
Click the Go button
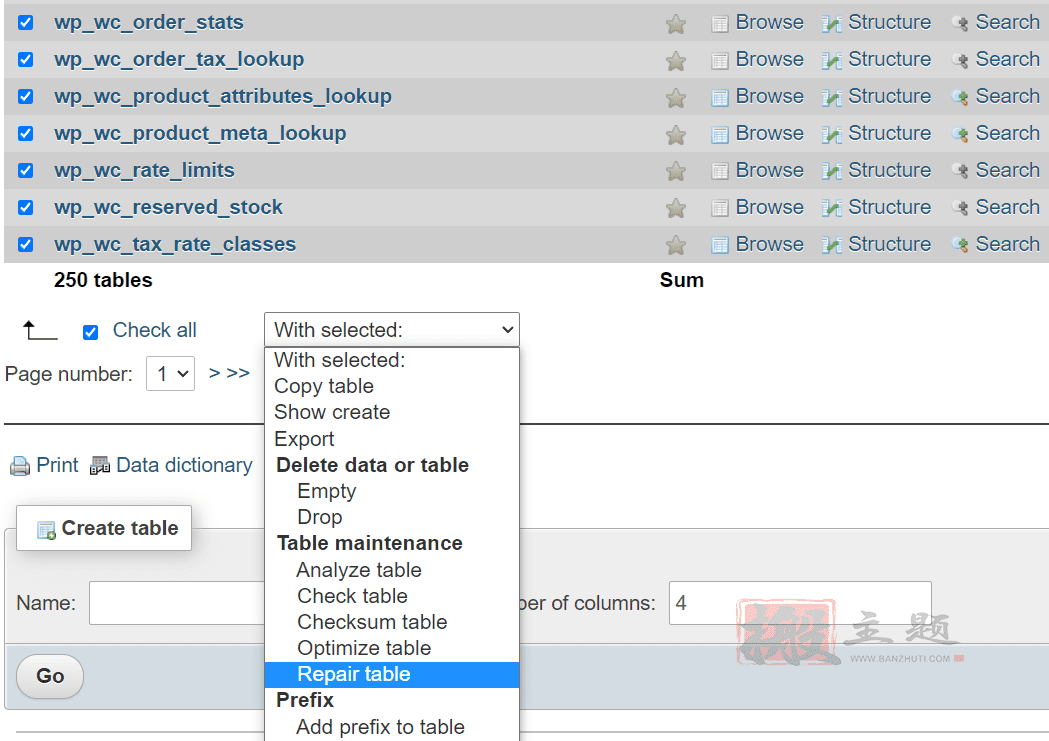coord(50,676)
